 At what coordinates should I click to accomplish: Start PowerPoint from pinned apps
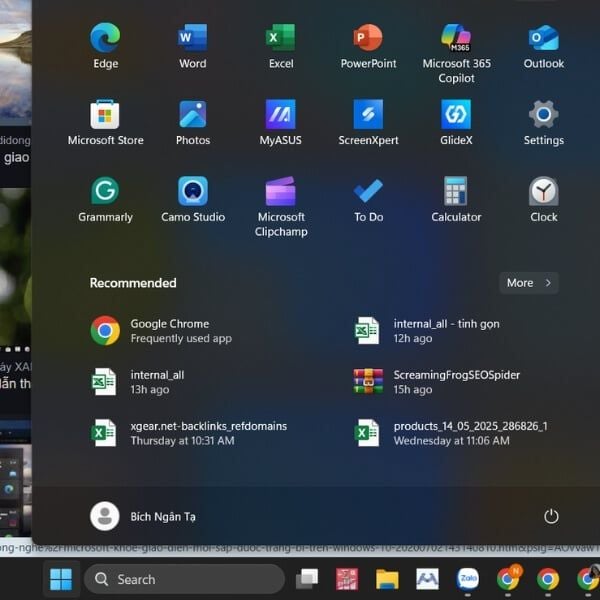pos(368,46)
